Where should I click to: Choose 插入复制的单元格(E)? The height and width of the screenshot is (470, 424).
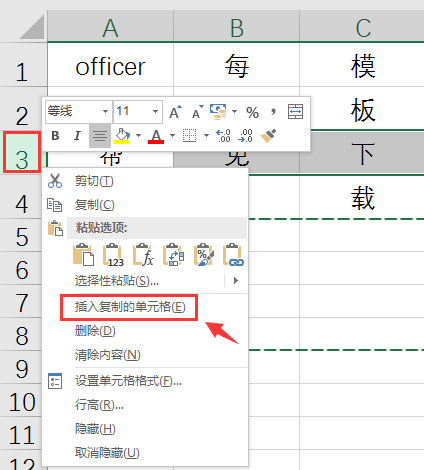[x=130, y=307]
